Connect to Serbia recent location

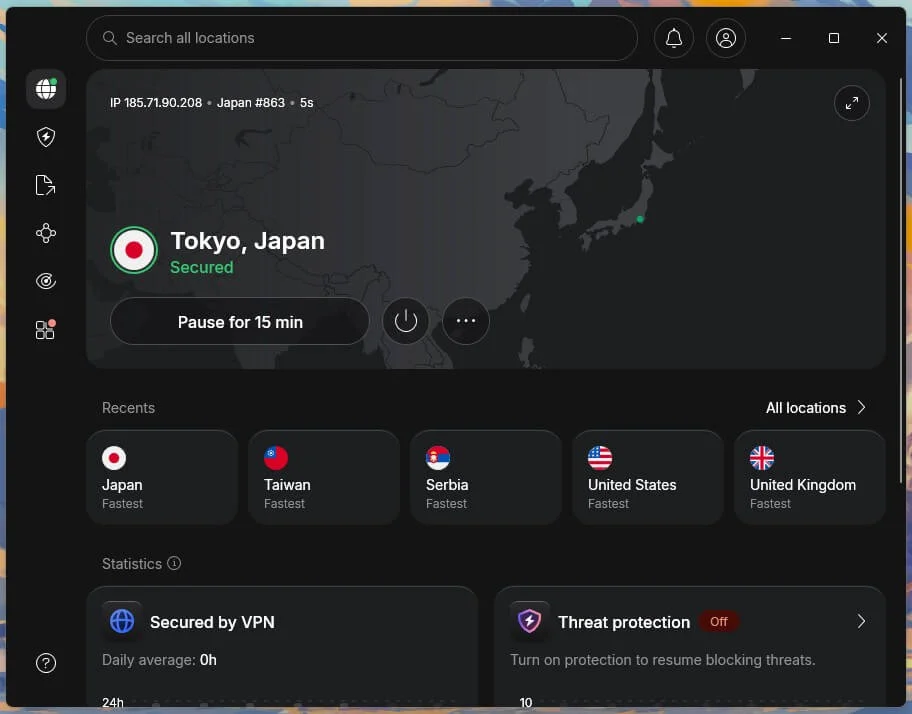point(486,477)
